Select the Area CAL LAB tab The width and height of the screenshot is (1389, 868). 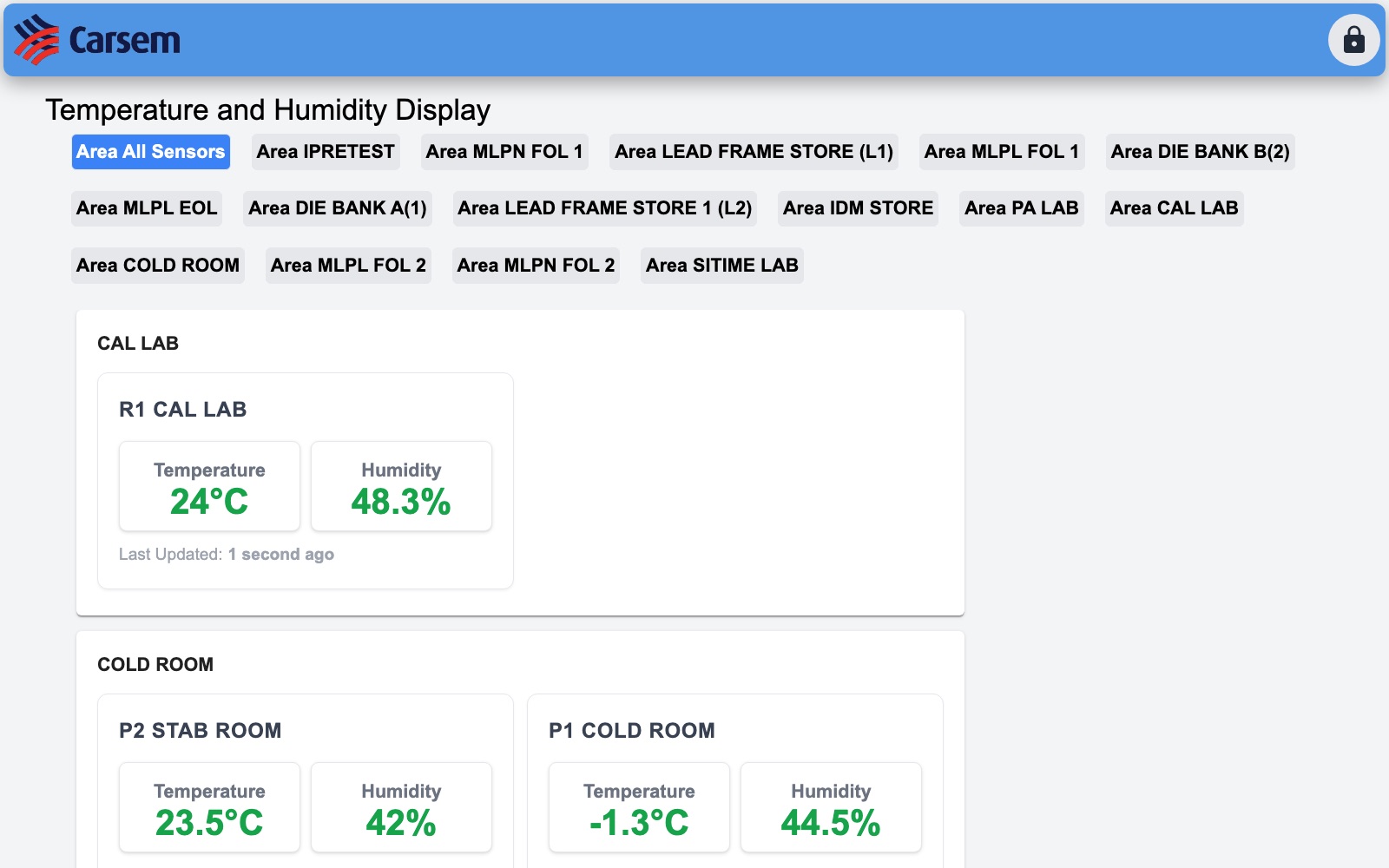1175,208
